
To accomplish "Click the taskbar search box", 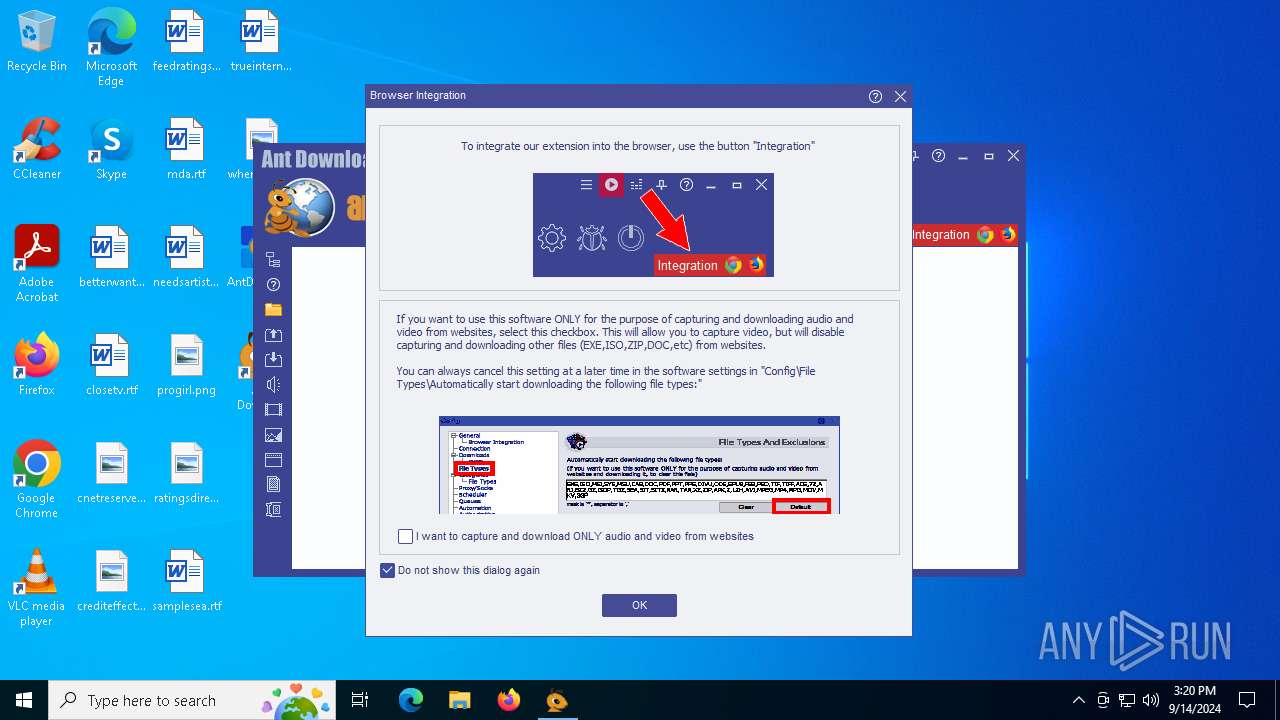I will 194,700.
